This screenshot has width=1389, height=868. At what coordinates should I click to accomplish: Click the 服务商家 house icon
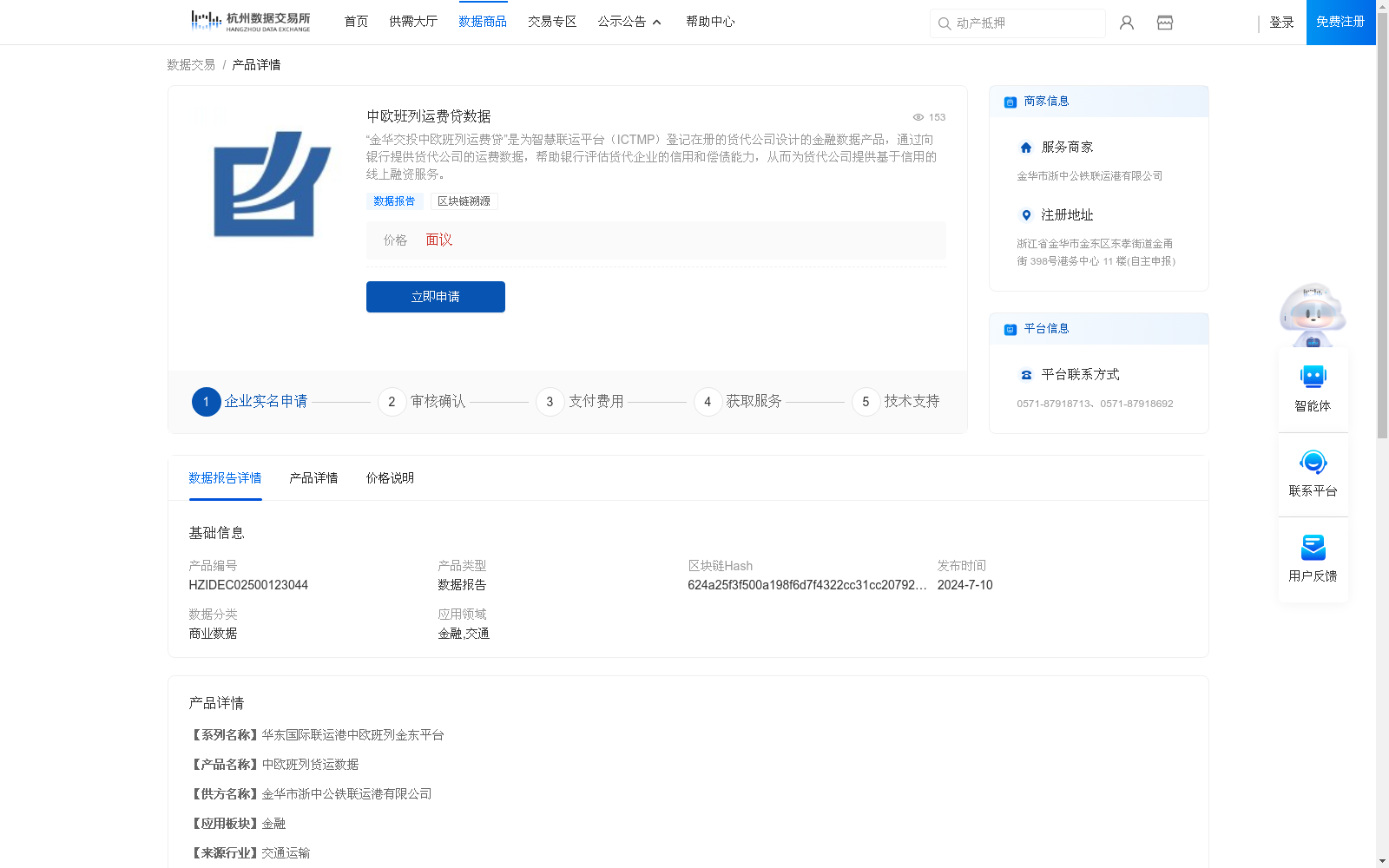pyautogui.click(x=1026, y=148)
